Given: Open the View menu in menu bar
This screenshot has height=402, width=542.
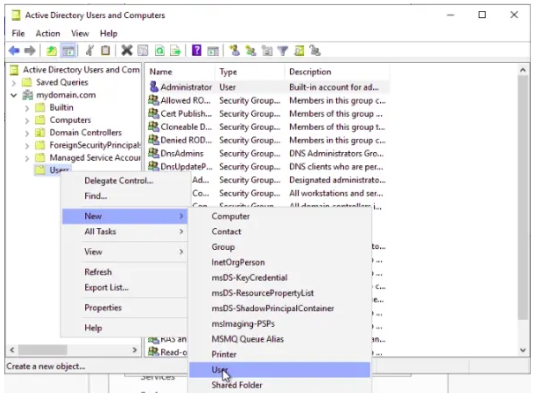Looking at the screenshot, I should point(80,34).
